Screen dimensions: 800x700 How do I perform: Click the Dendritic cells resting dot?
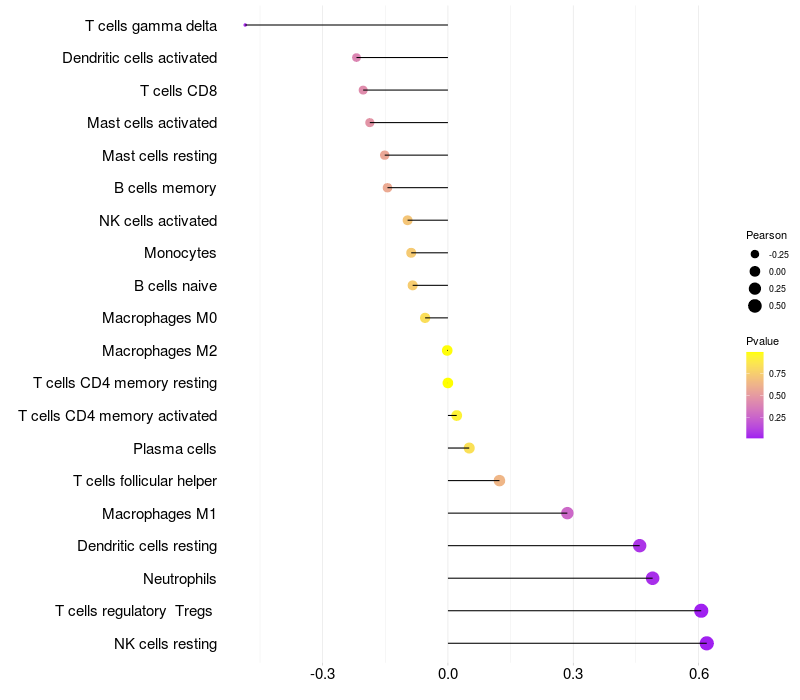point(639,545)
